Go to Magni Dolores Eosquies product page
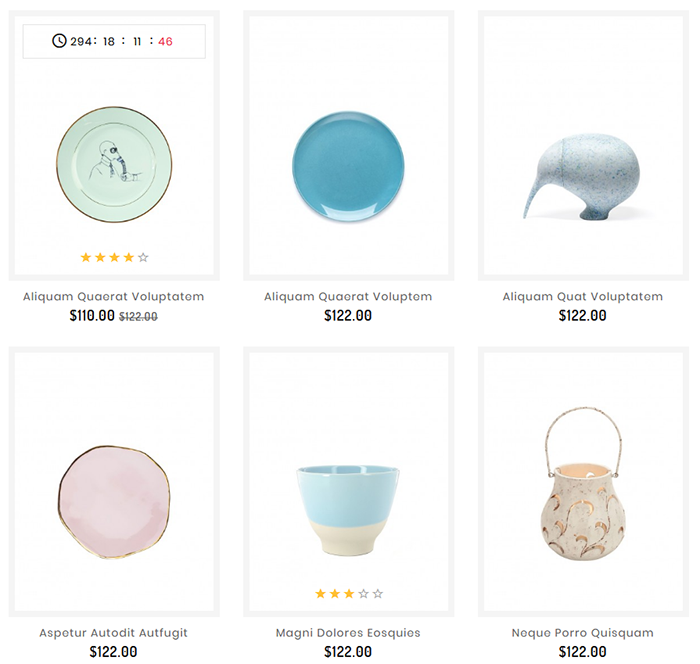 (348, 633)
